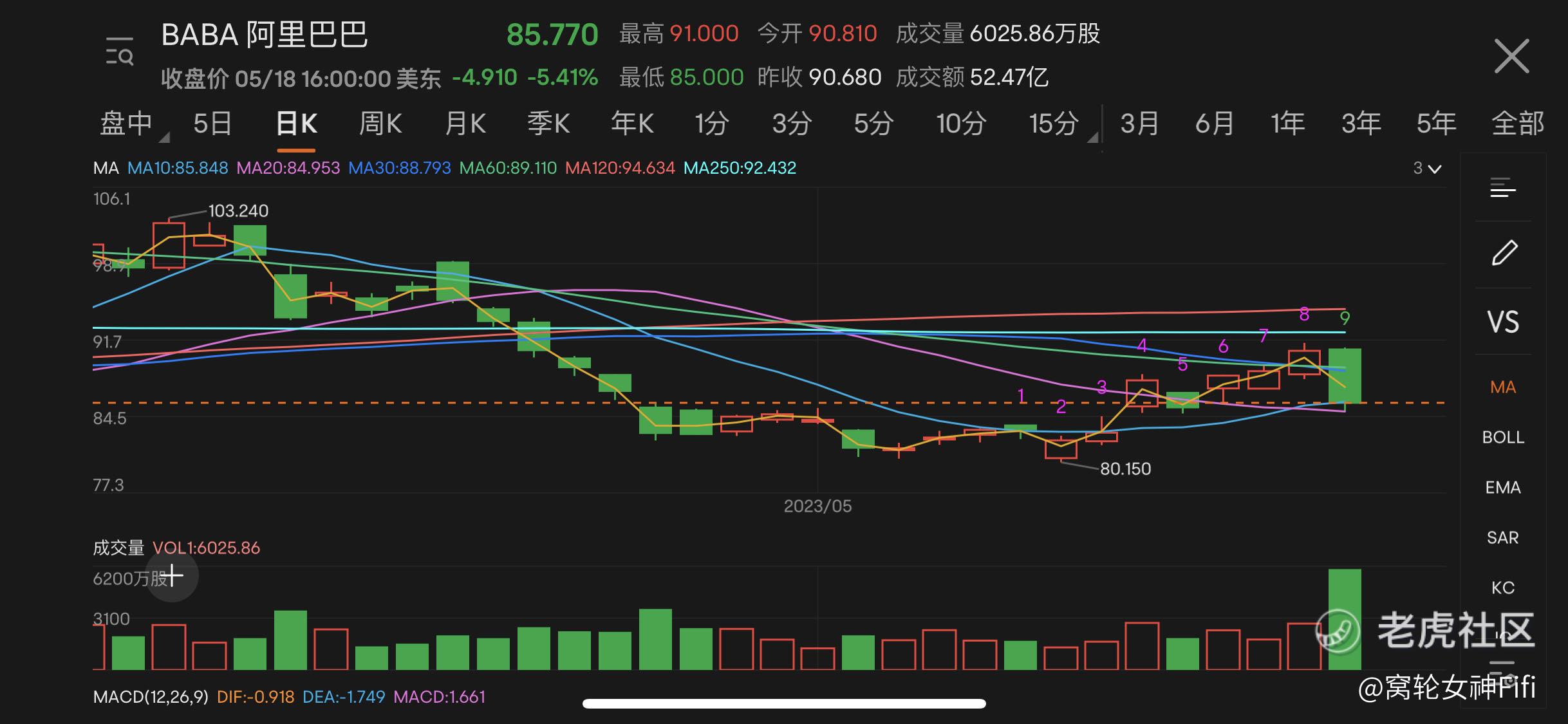Switch to the 3分 tab

(792, 123)
